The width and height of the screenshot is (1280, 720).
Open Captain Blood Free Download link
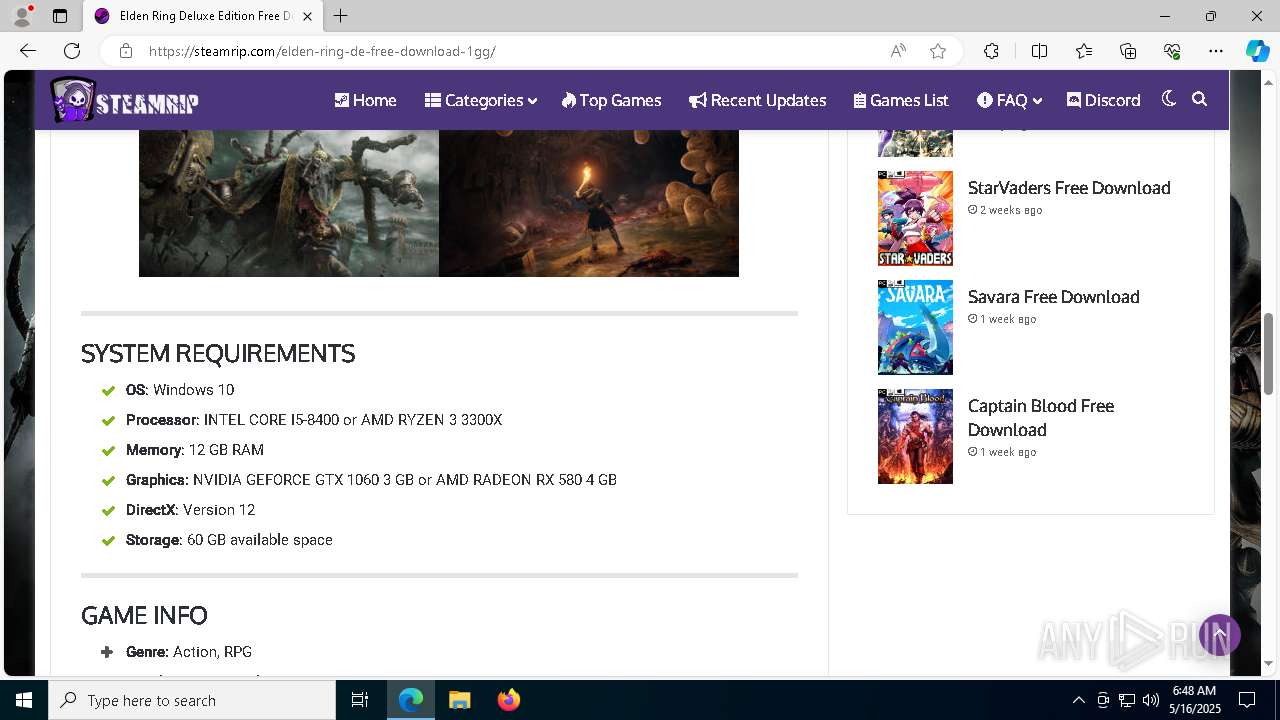tap(1041, 418)
